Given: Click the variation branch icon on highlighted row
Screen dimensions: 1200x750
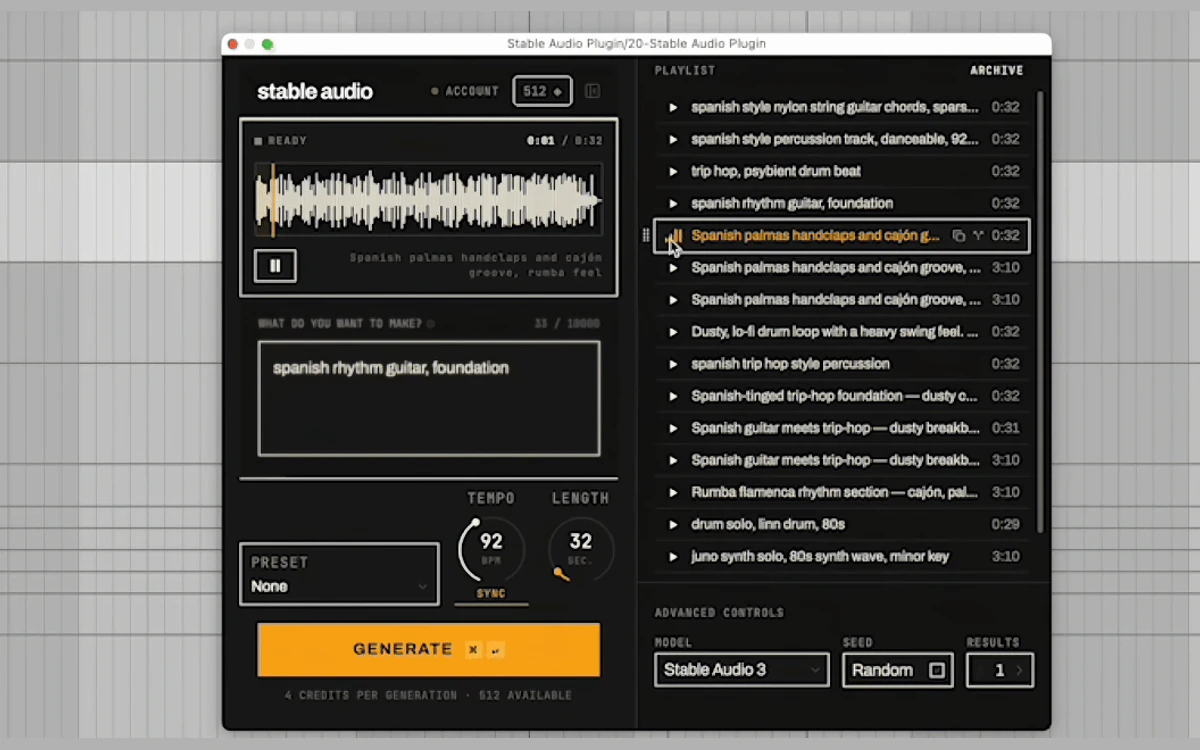Looking at the screenshot, I should (x=978, y=236).
